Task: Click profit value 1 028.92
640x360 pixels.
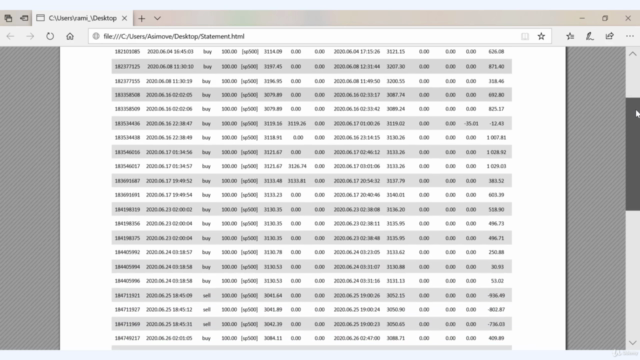Action: tap(496, 152)
